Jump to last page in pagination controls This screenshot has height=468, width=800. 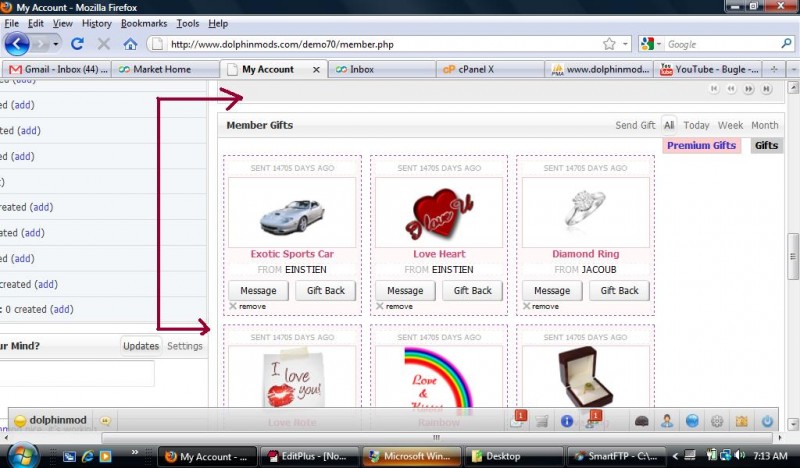coord(766,89)
